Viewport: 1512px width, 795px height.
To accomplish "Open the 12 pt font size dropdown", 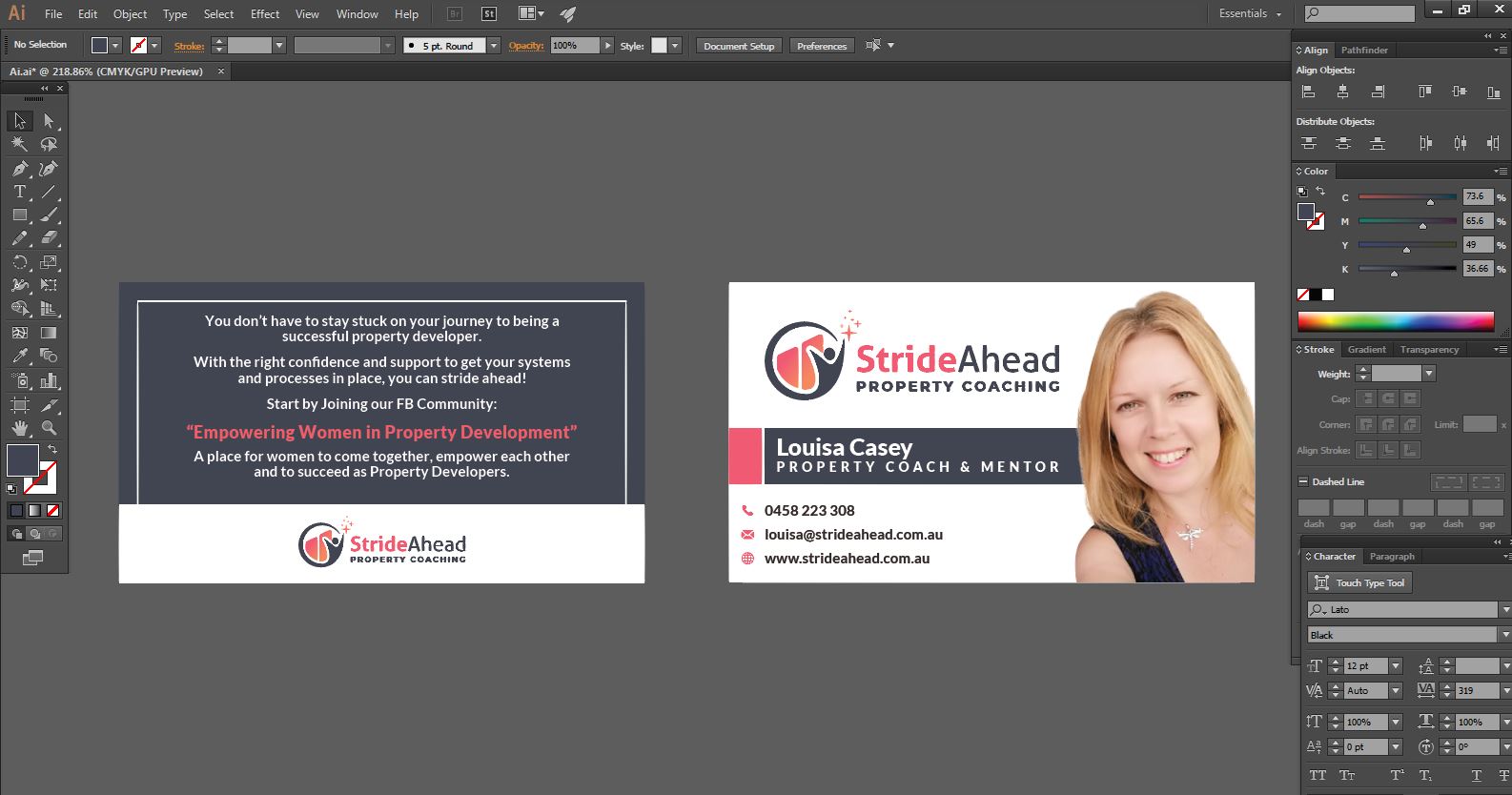I will (1396, 666).
